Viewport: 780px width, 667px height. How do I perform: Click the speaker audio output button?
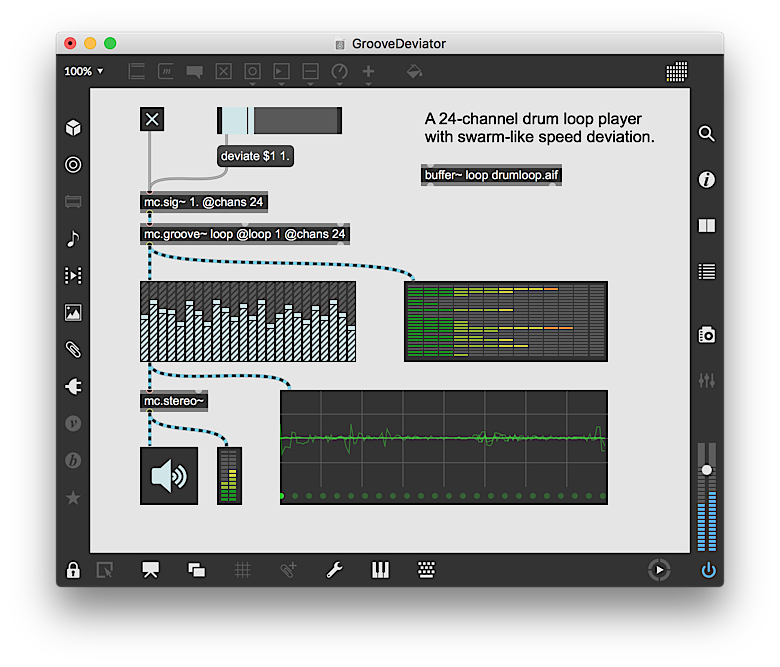coord(169,476)
